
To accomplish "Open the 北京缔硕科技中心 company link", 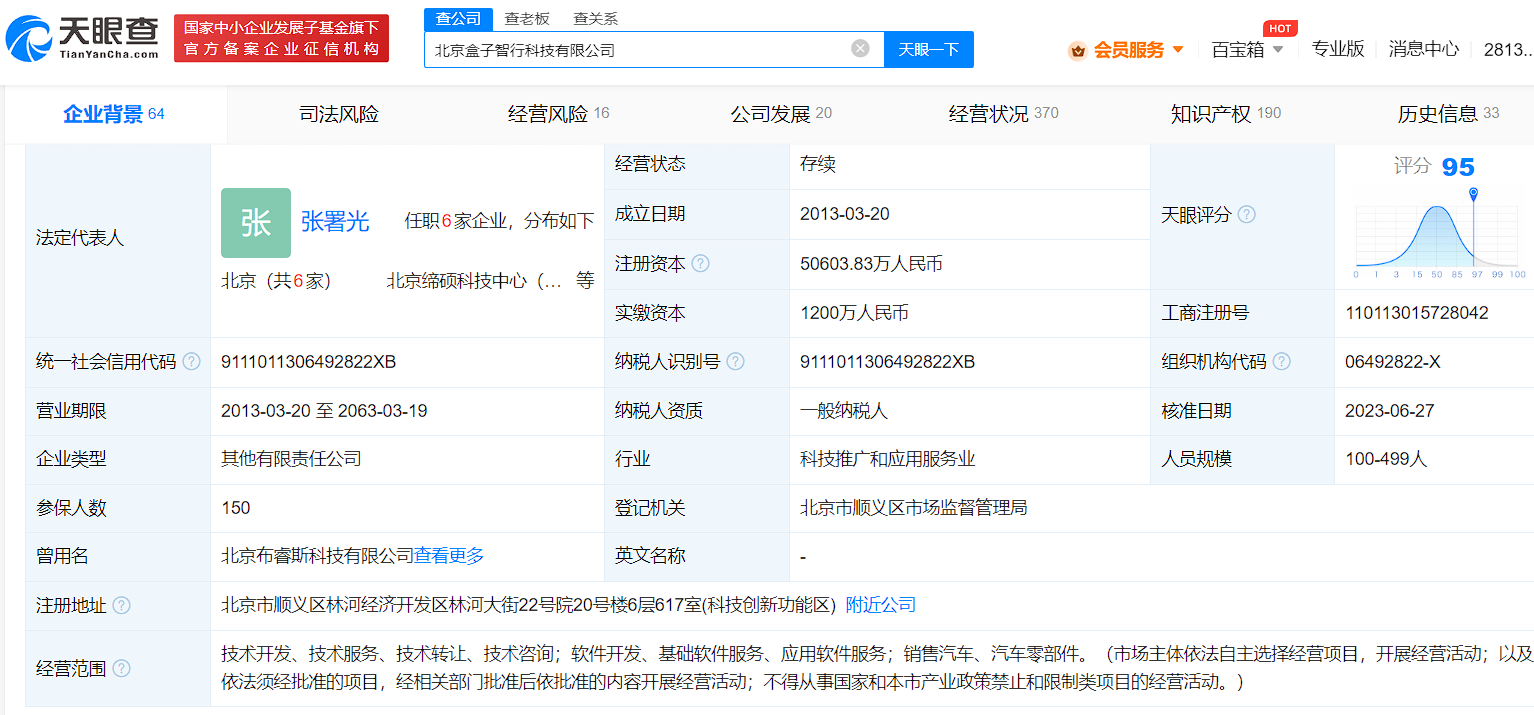I will 474,281.
